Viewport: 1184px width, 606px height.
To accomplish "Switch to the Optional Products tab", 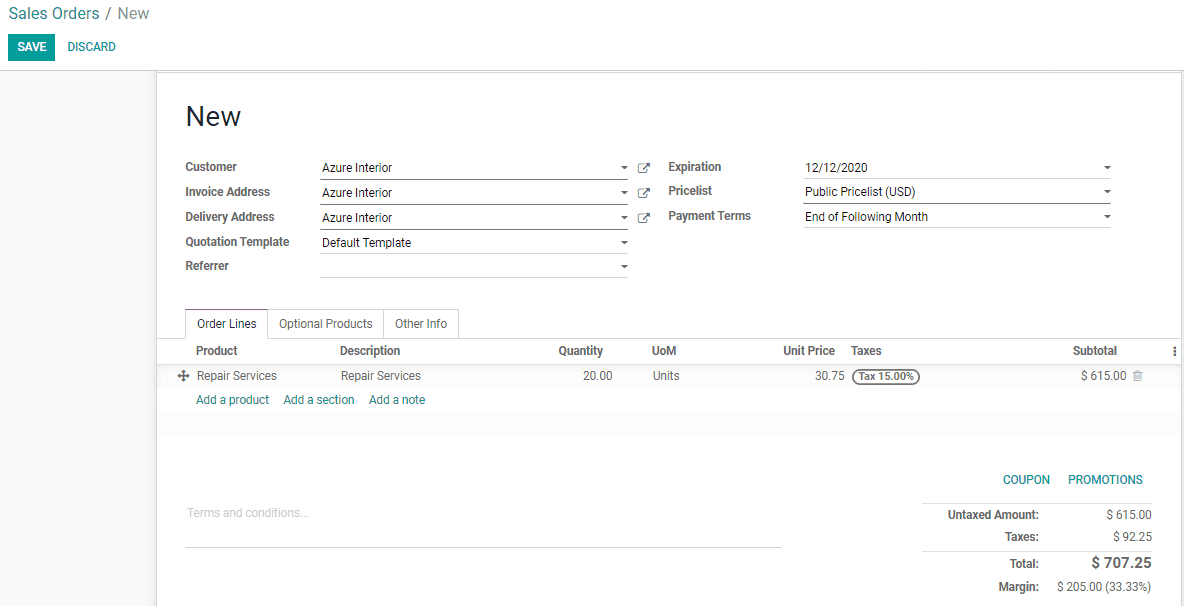I will (325, 324).
